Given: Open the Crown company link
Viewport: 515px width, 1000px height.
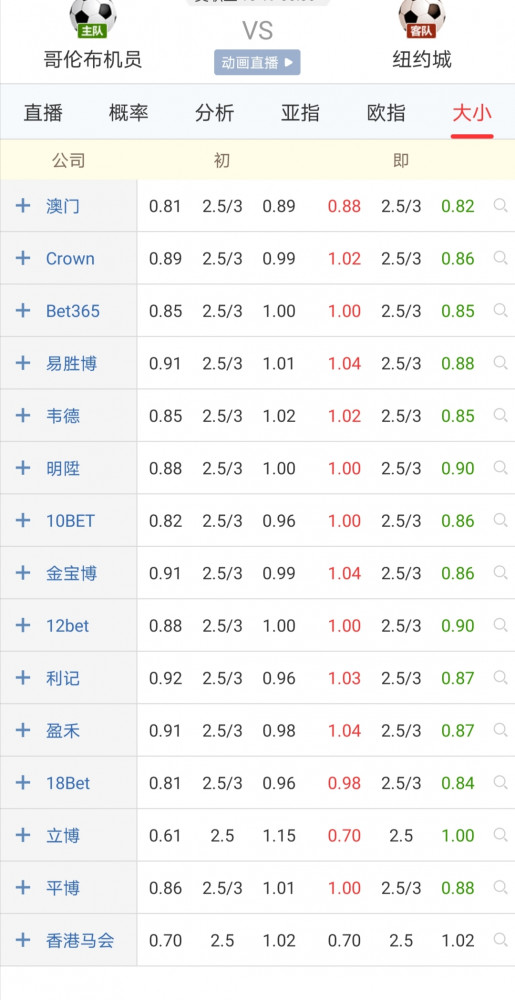Looking at the screenshot, I should click(70, 258).
